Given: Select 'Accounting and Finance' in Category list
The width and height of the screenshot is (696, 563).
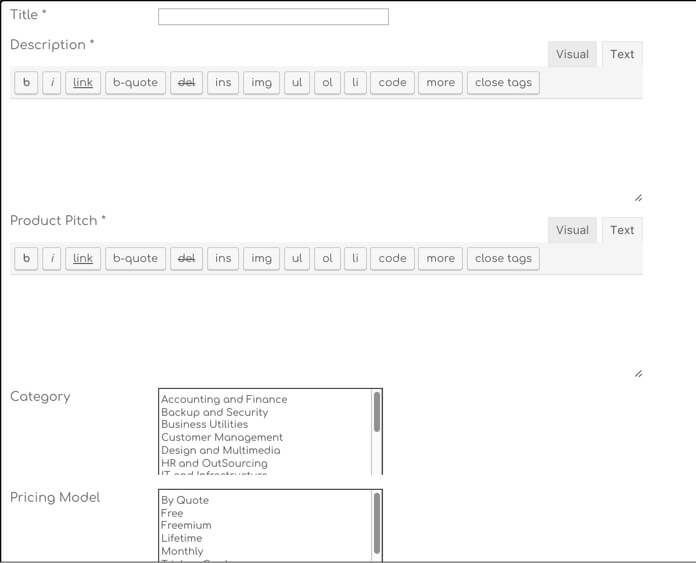Looking at the screenshot, I should click(x=224, y=399).
